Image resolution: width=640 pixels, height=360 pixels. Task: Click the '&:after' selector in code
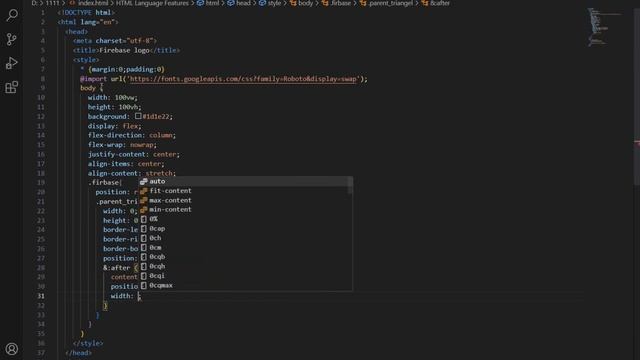click(116, 268)
